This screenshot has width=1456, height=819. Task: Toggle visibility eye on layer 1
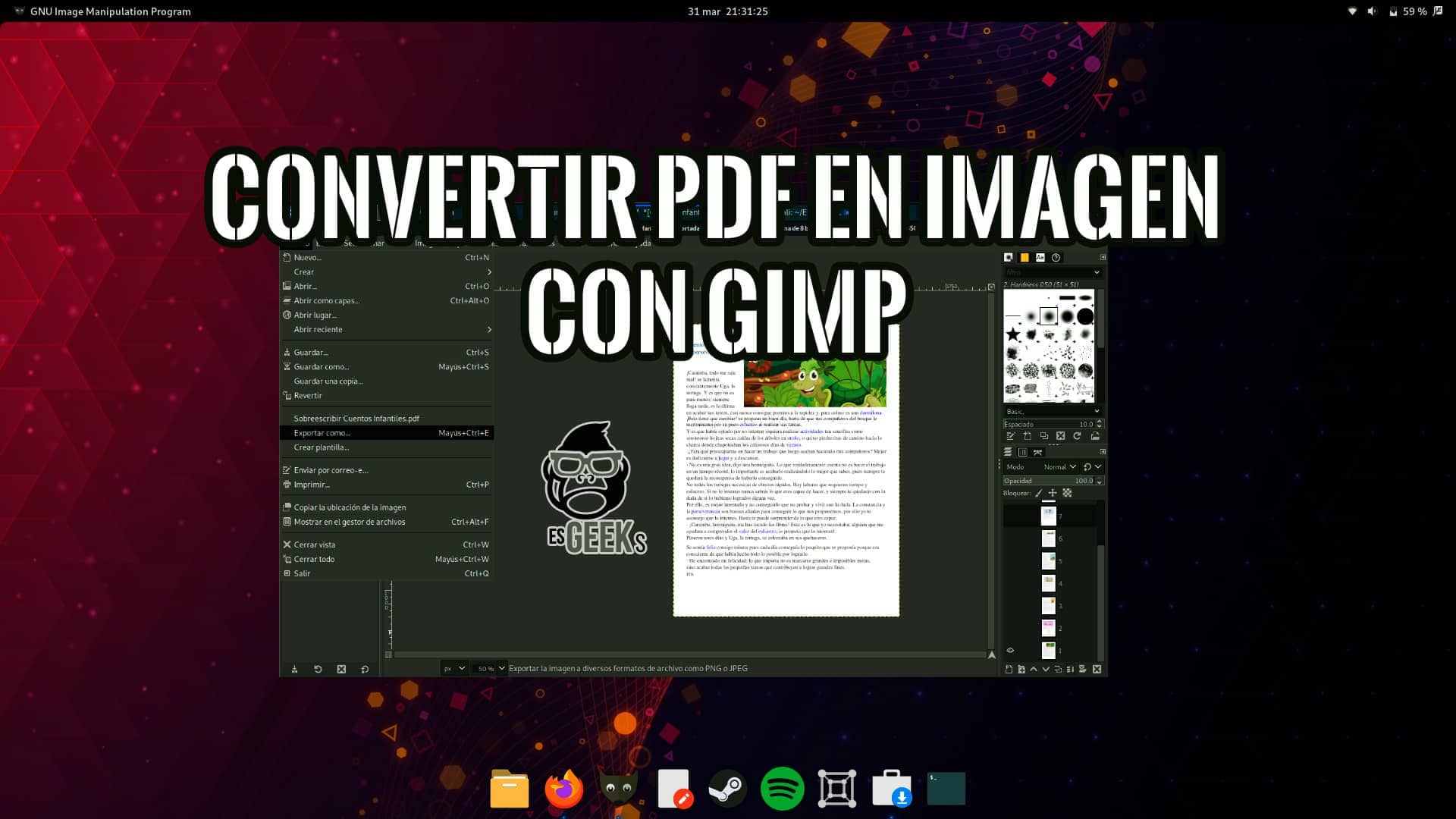point(1009,650)
